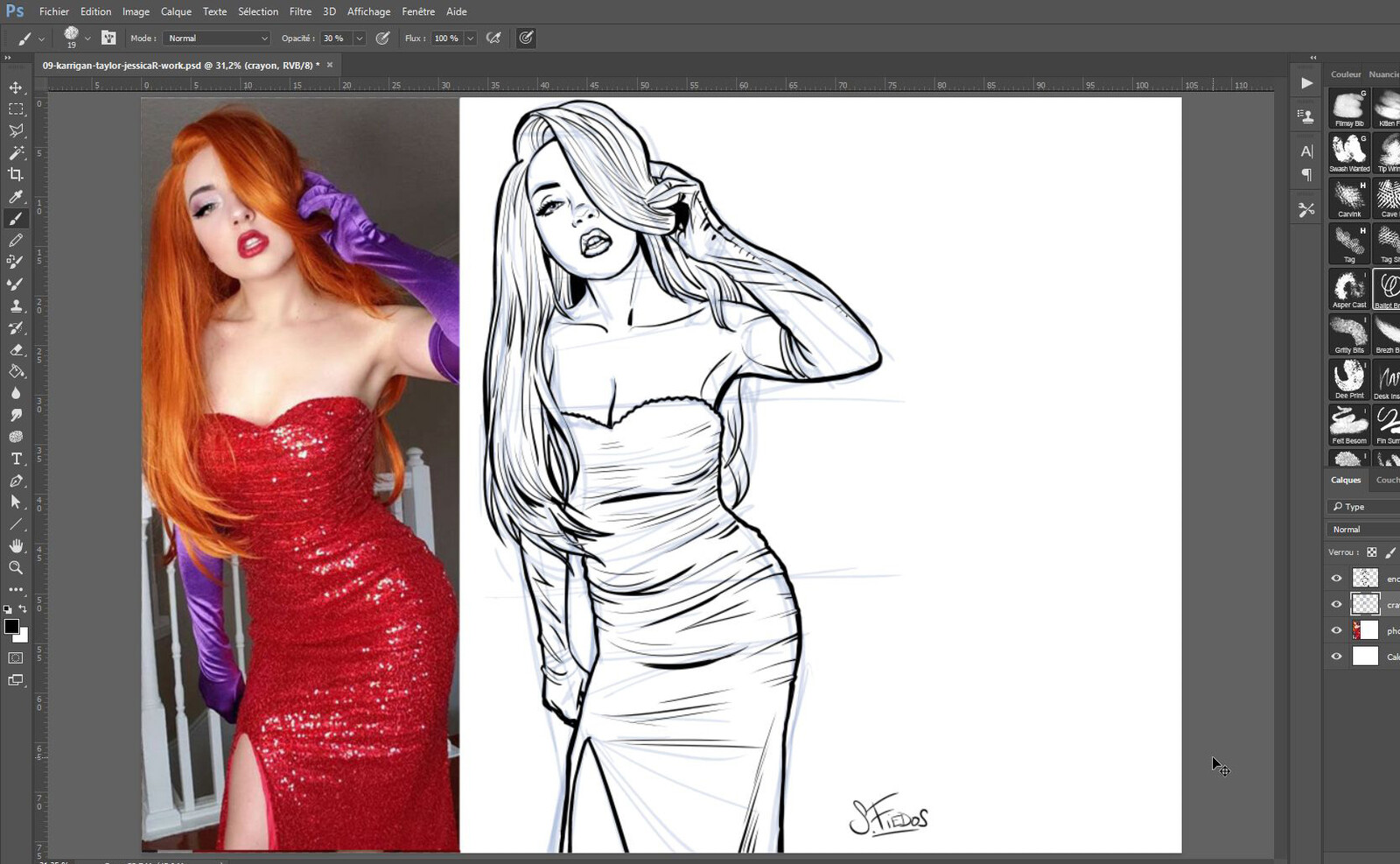Select the History Brush tool
Image resolution: width=1400 pixels, height=864 pixels.
pos(16,327)
